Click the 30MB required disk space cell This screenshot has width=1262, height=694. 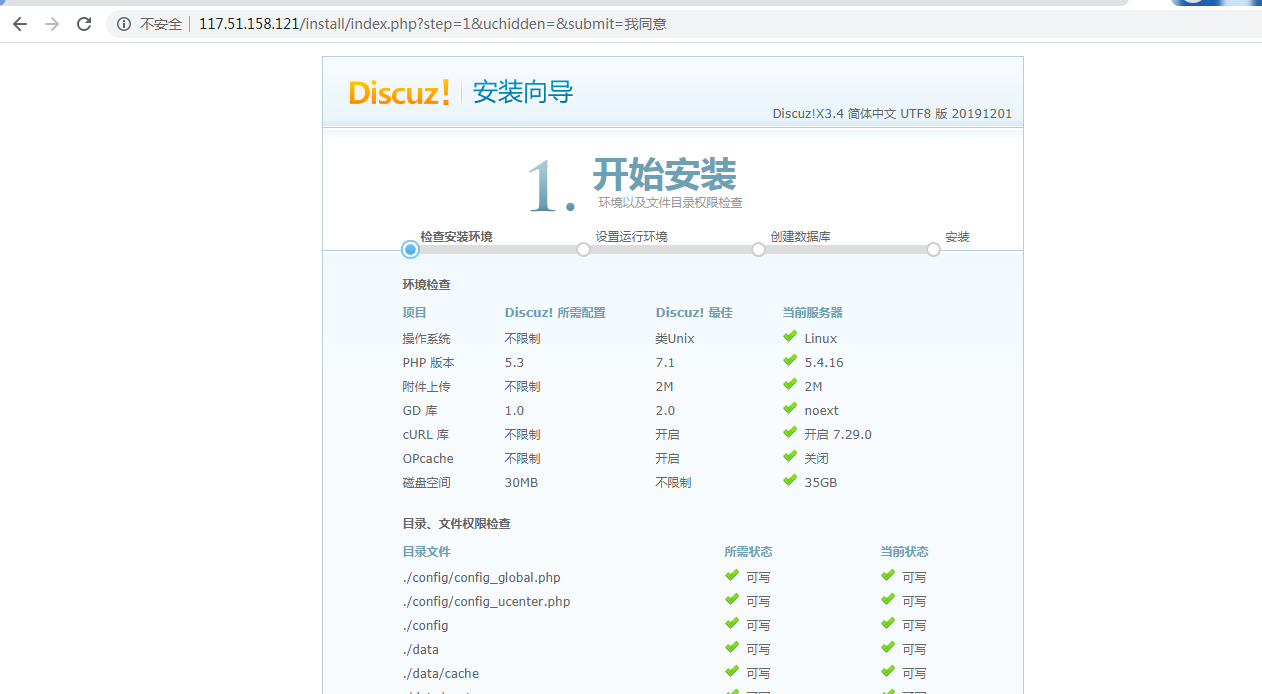521,483
